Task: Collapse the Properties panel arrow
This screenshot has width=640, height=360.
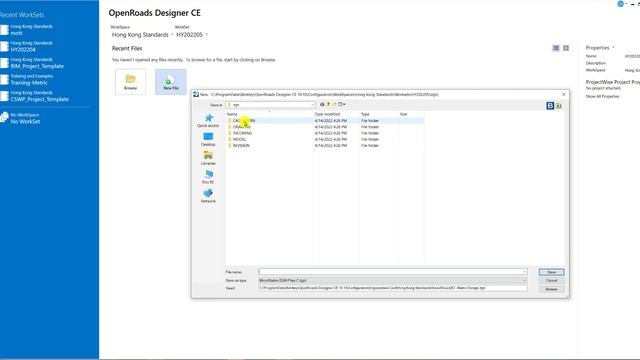Action: click(x=613, y=48)
